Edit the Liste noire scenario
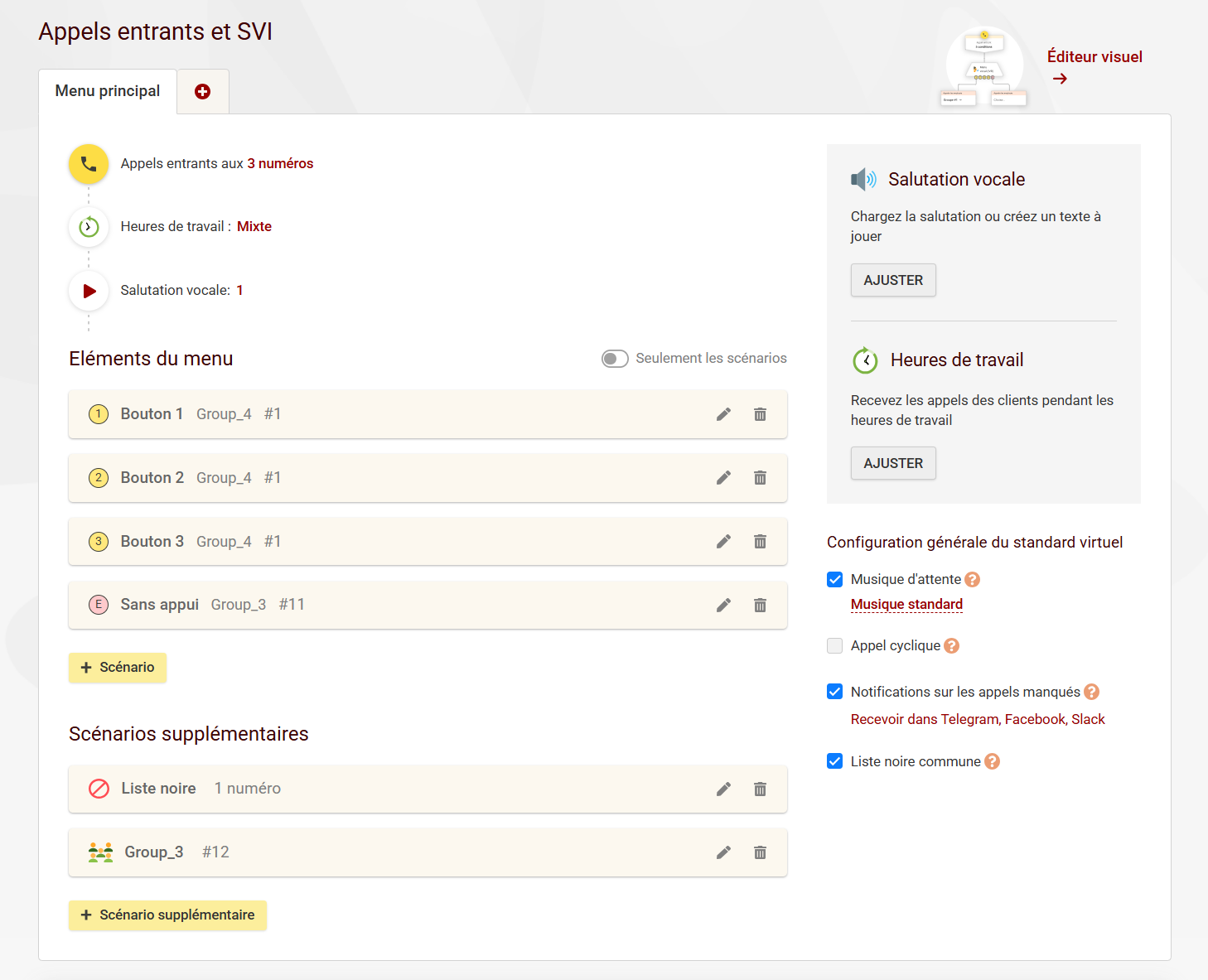 723,789
